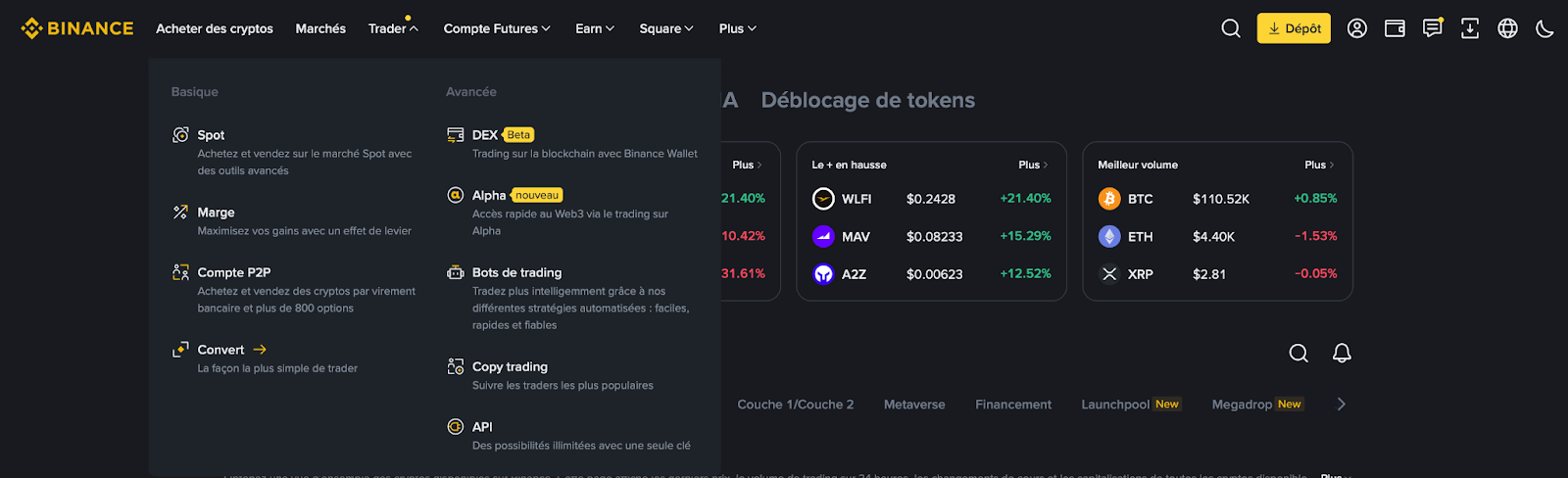Click ETH change -1.53%
The image size is (1568, 478).
[x=1315, y=236]
